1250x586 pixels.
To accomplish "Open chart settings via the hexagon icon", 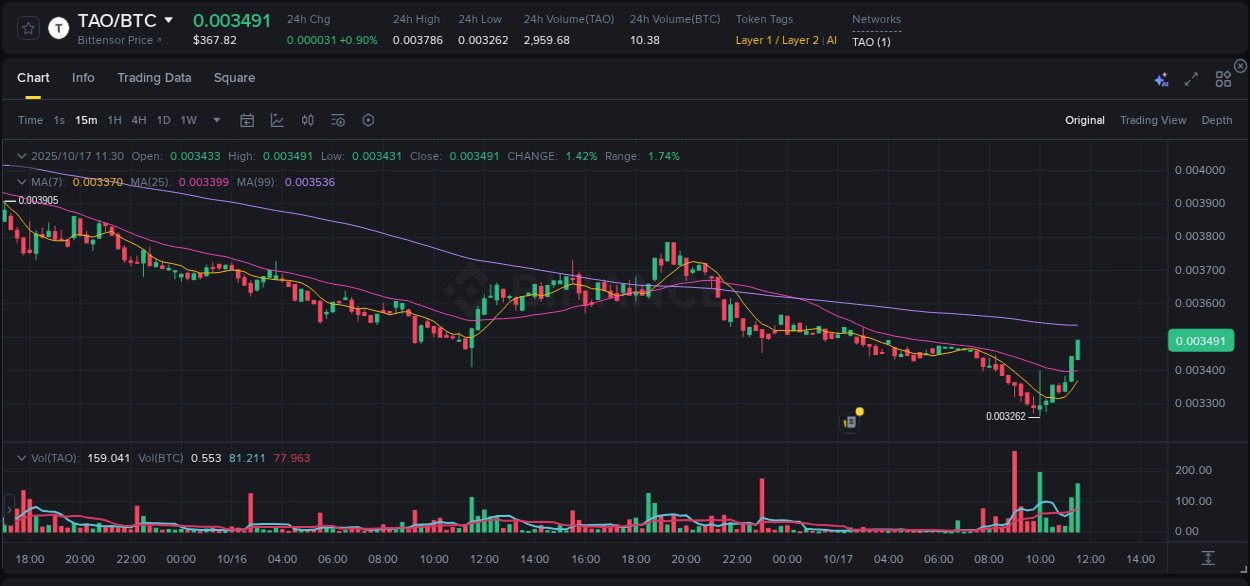I will click(x=368, y=120).
